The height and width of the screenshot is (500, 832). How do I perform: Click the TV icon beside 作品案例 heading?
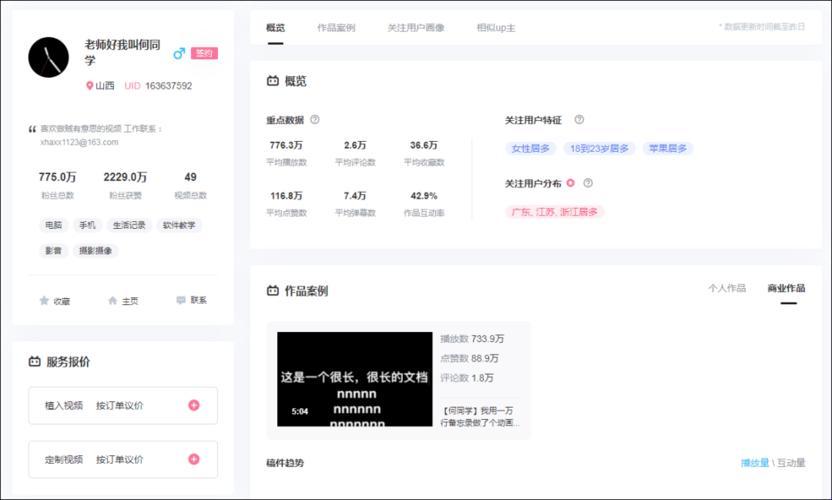[x=273, y=290]
